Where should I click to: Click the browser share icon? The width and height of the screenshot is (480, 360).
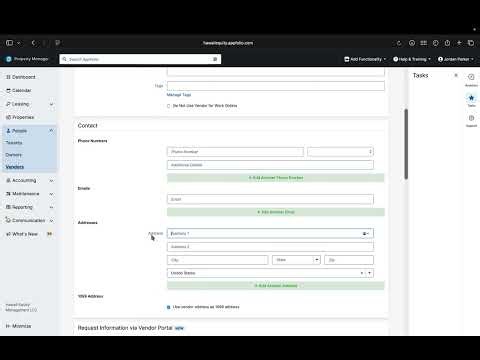coord(447,43)
